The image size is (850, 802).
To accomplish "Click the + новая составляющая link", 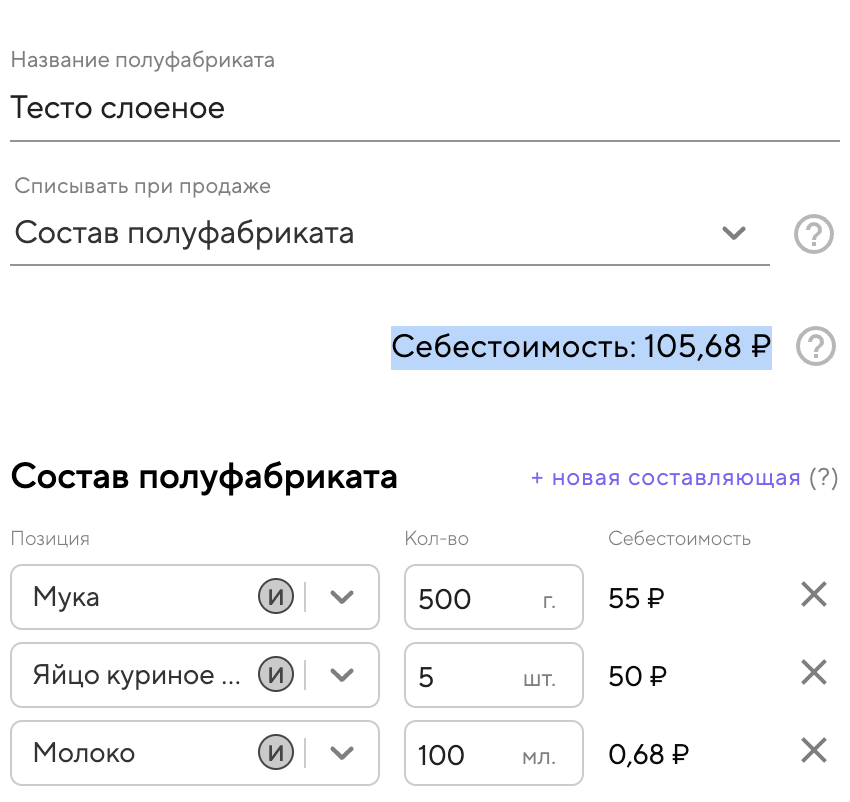I will [x=665, y=478].
